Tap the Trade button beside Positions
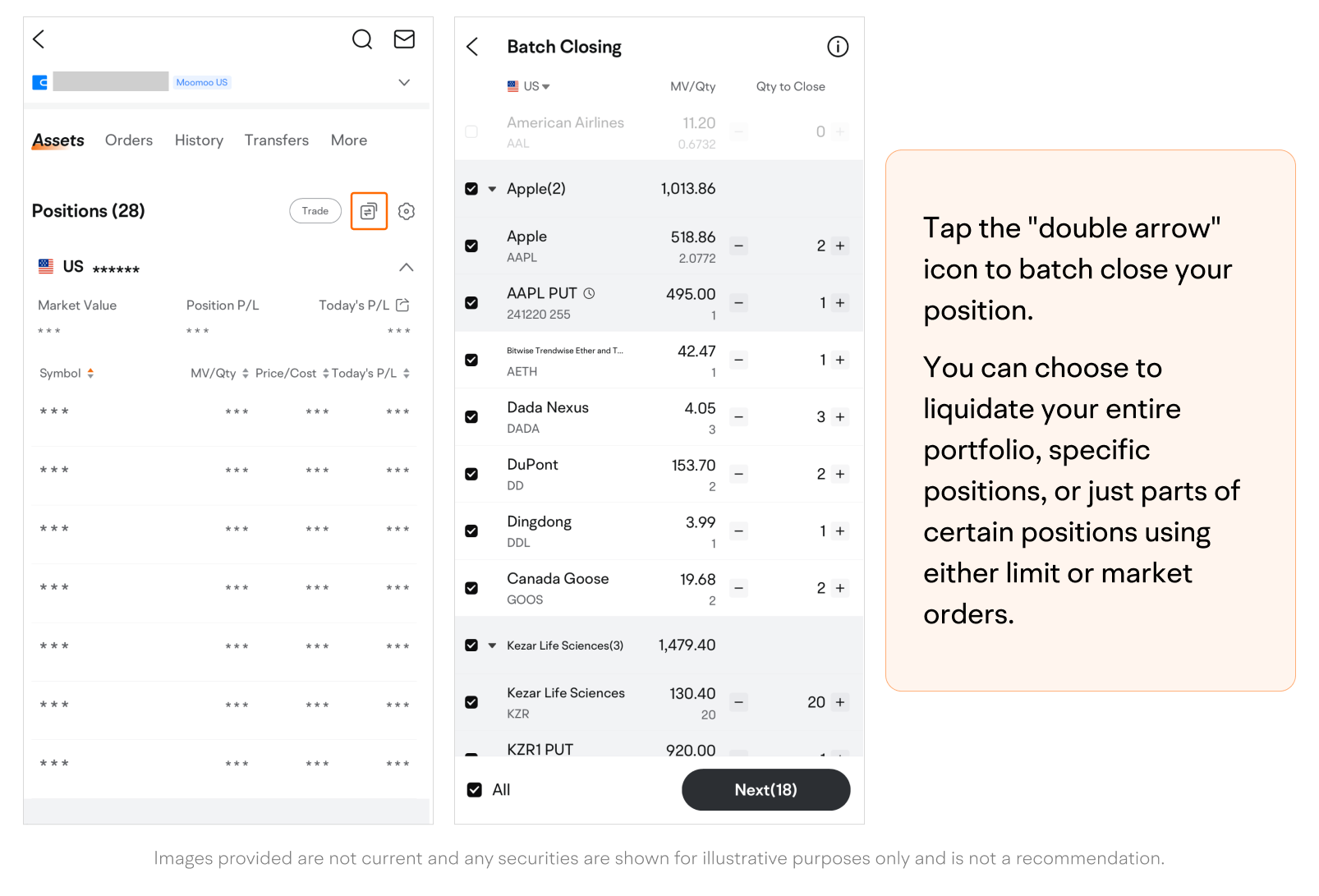 tap(315, 211)
